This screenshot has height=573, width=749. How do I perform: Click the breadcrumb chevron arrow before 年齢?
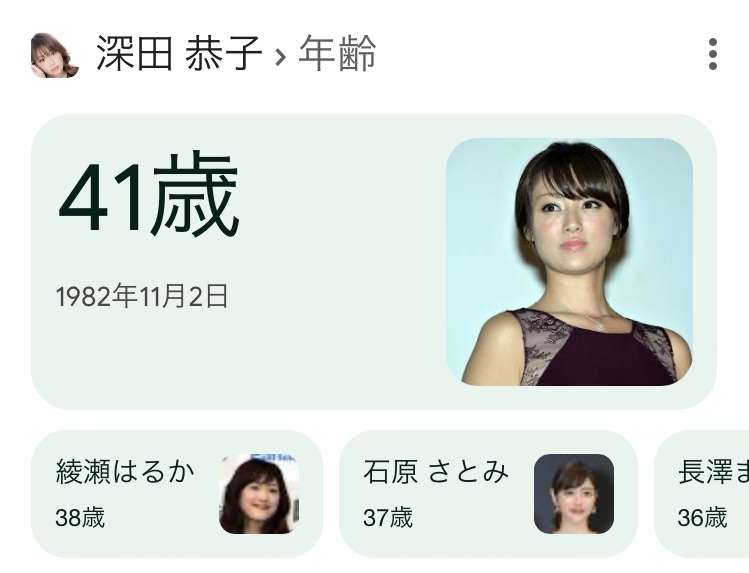click(x=280, y=56)
